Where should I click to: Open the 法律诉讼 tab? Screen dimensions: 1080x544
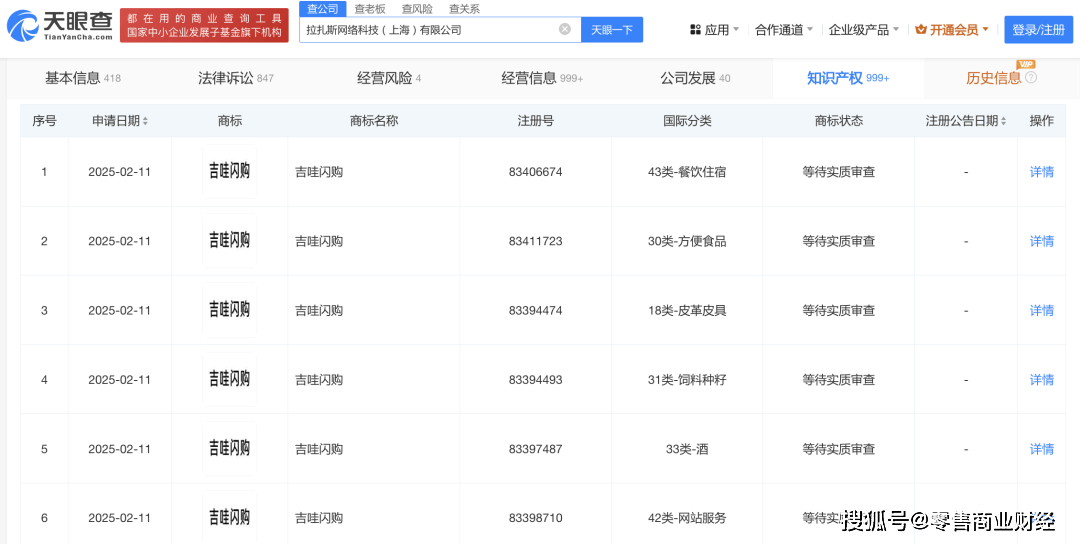click(236, 78)
